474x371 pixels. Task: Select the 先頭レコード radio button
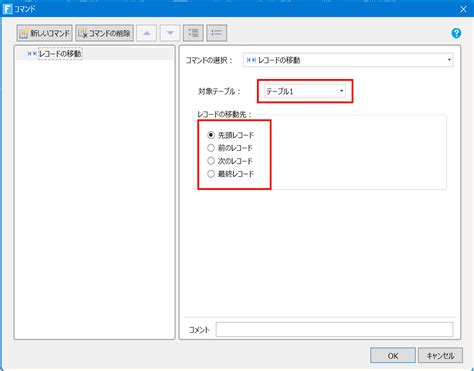point(211,135)
